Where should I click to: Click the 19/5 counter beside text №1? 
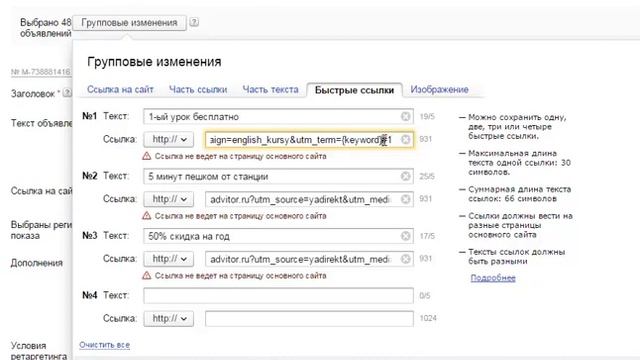coord(427,117)
